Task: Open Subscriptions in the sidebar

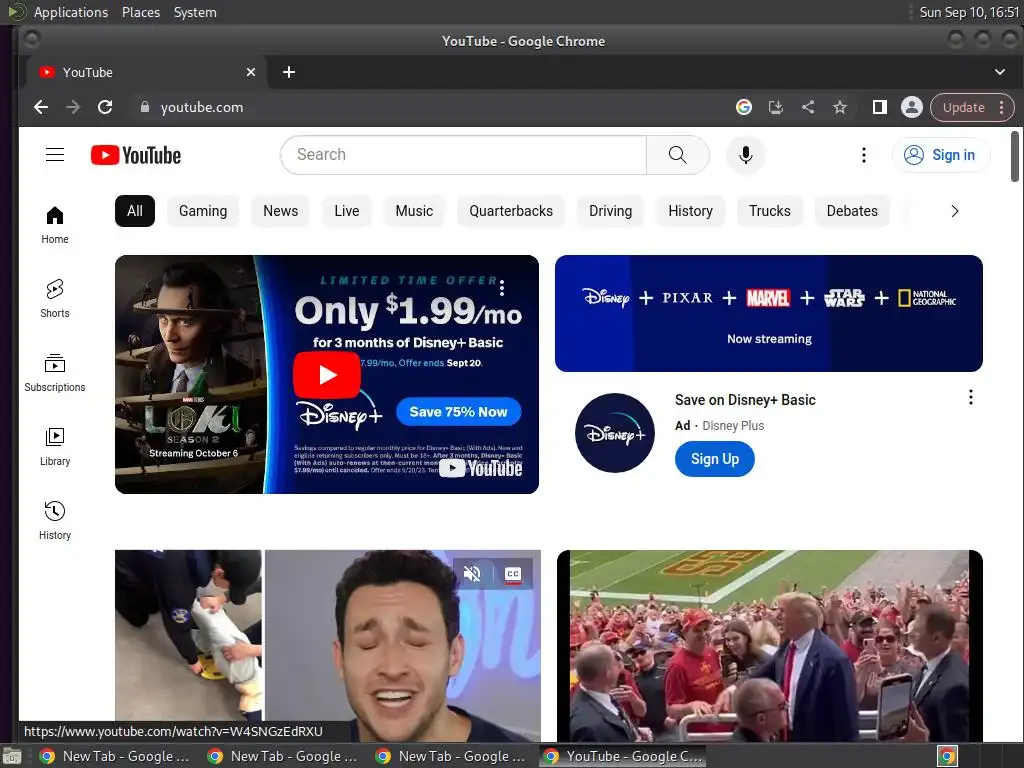Action: 55,373
